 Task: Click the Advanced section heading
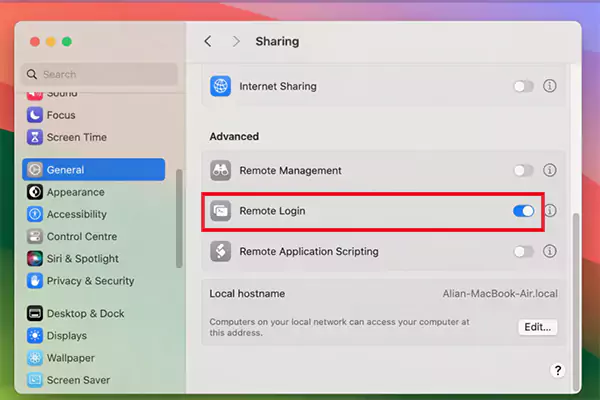[234, 136]
